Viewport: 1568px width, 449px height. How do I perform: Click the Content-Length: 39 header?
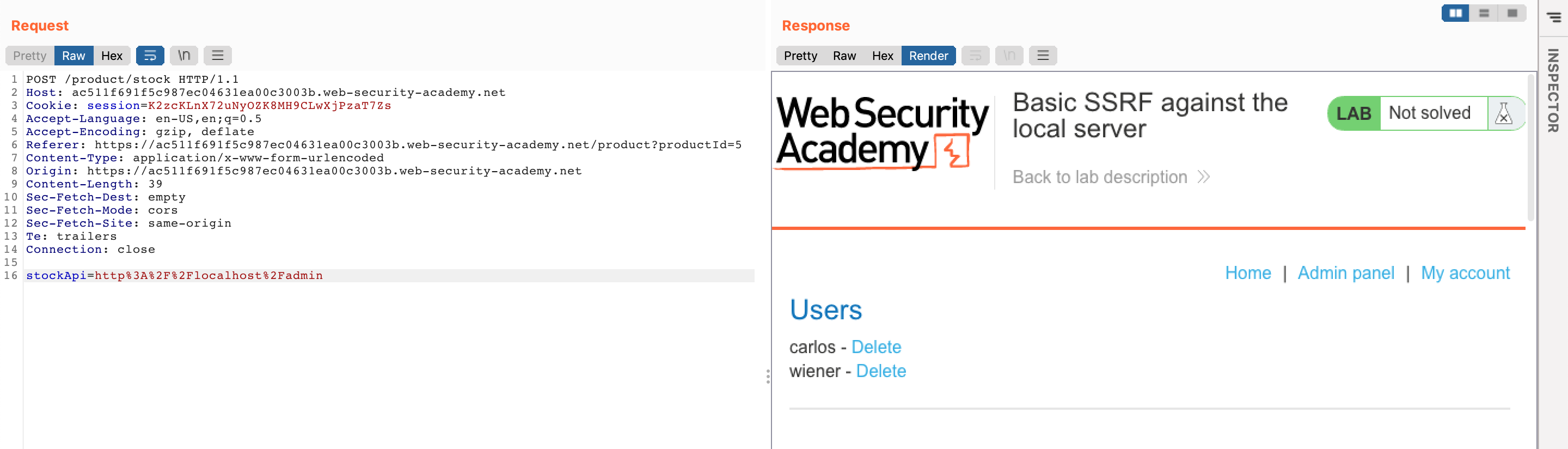[x=94, y=184]
